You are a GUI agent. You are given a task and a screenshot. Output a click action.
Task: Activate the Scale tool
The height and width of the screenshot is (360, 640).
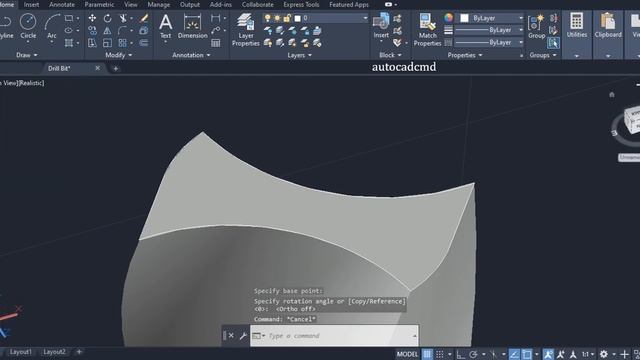point(107,43)
